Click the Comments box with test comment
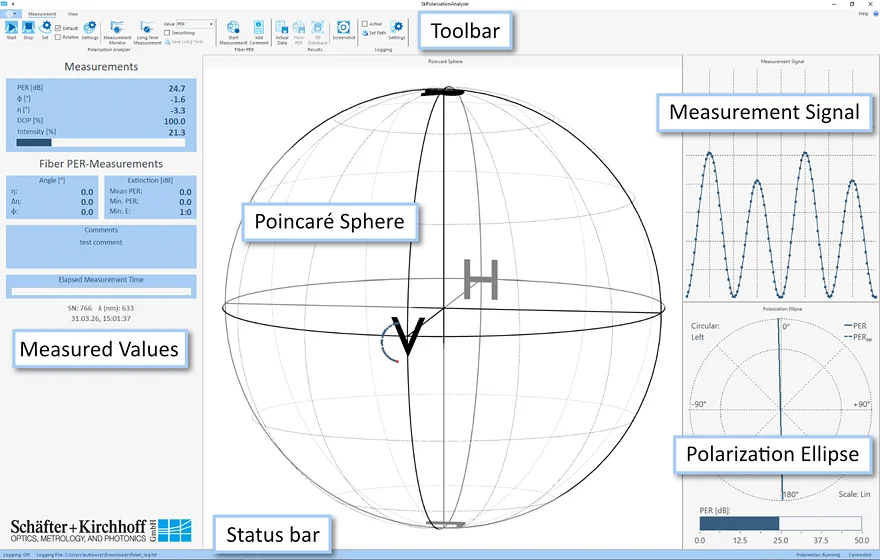 tap(101, 247)
